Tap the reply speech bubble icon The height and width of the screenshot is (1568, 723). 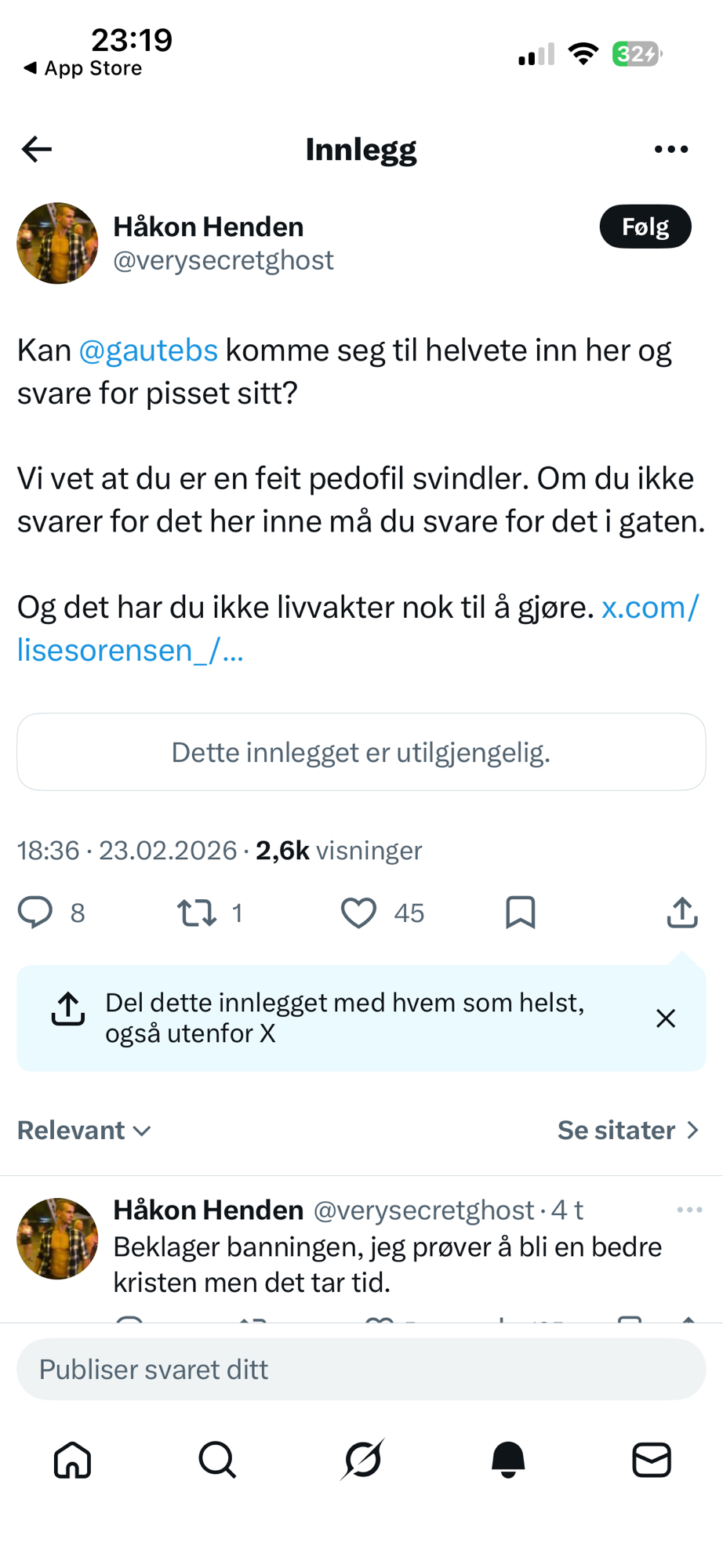pyautogui.click(x=35, y=913)
